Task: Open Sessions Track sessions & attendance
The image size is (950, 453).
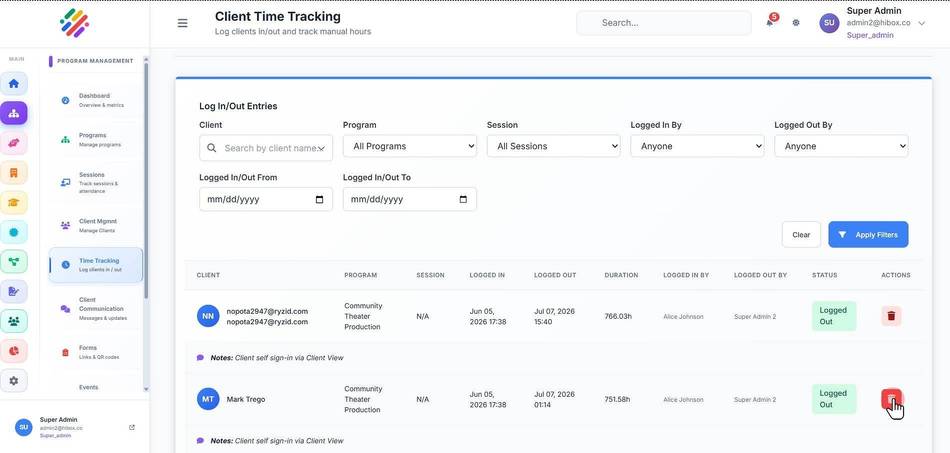Action: tap(96, 182)
